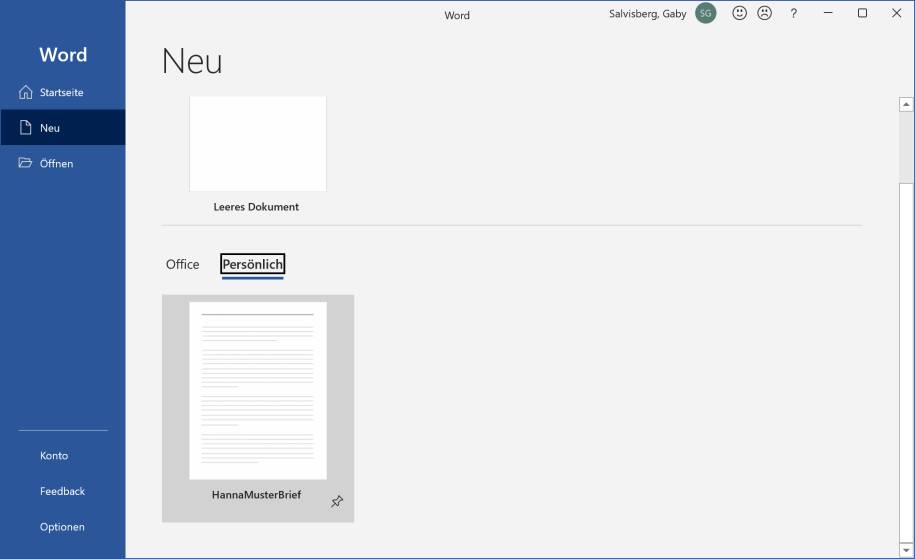
Task: Click the scrollbar down arrow
Action: 906,550
